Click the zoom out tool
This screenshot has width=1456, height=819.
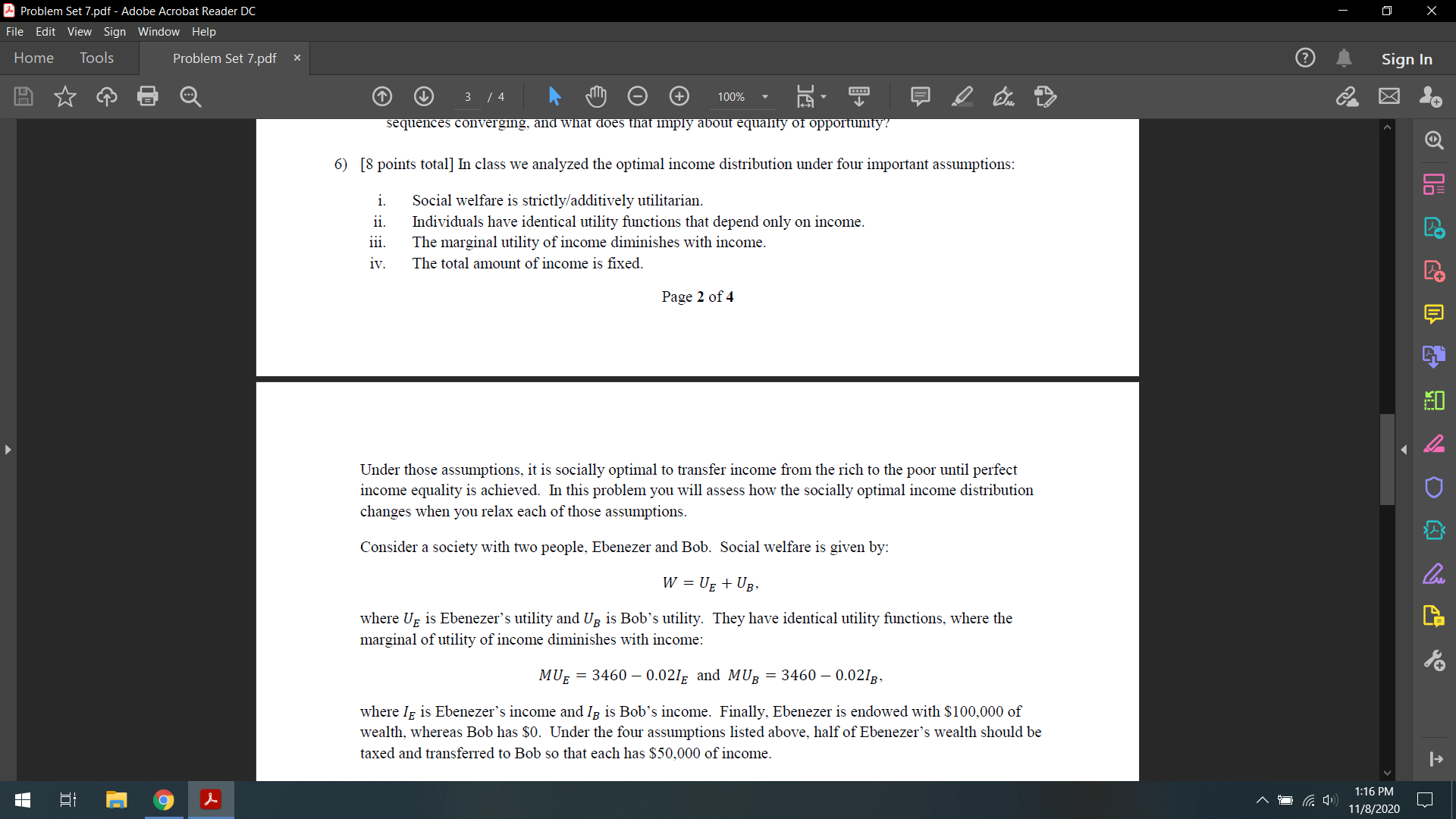(637, 96)
